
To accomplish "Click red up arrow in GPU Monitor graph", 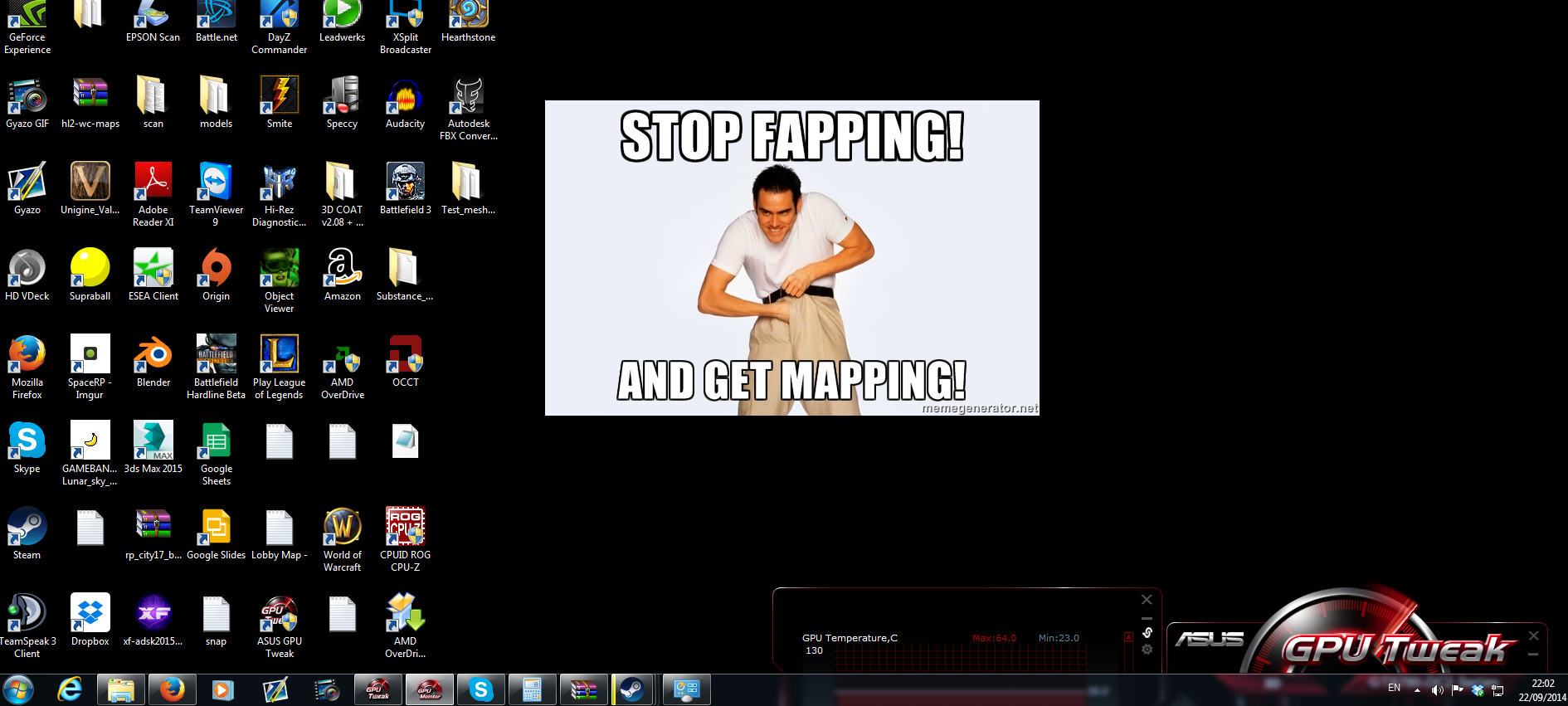I will [x=1128, y=637].
